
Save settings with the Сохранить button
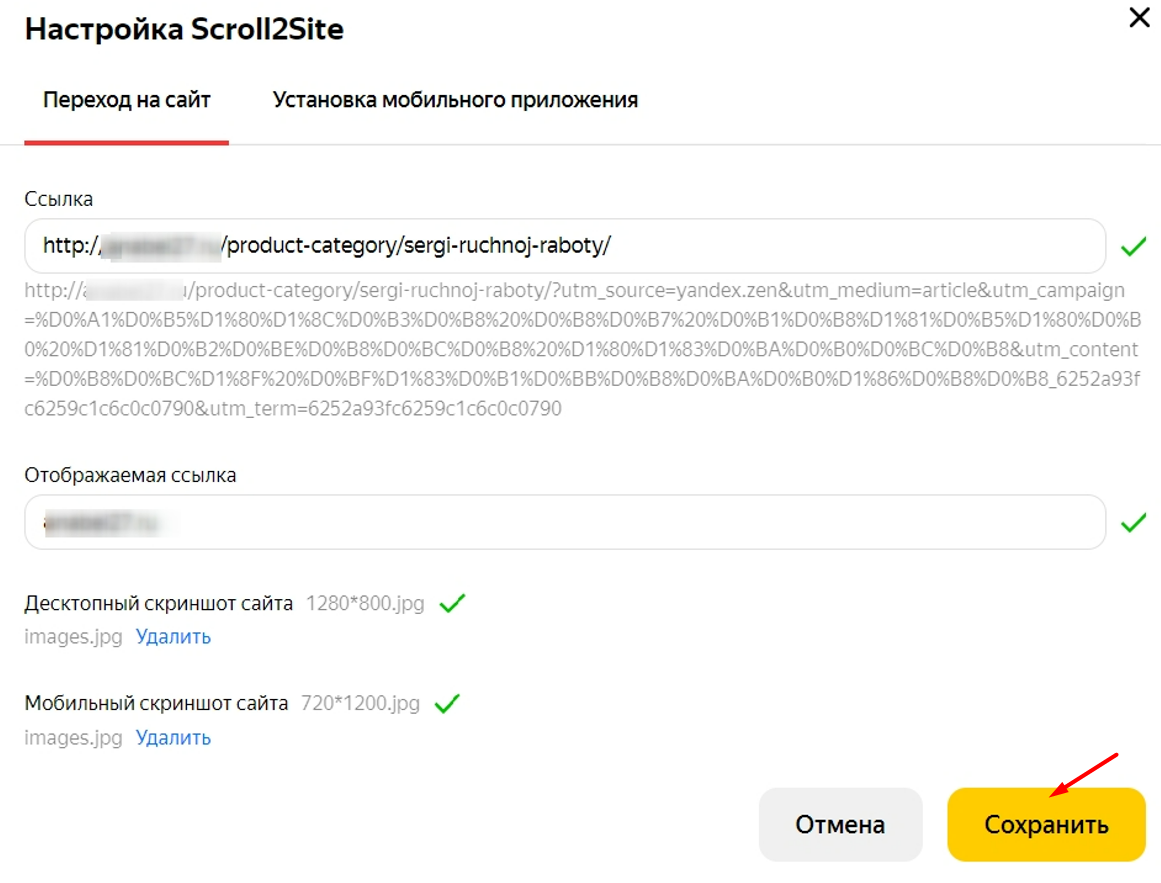1046,825
